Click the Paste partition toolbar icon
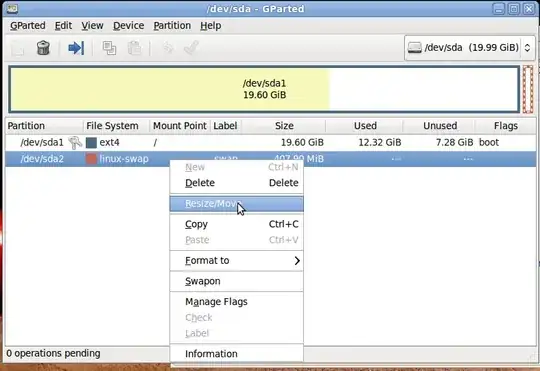Image resolution: width=540 pixels, height=371 pixels. pyautogui.click(x=134, y=48)
